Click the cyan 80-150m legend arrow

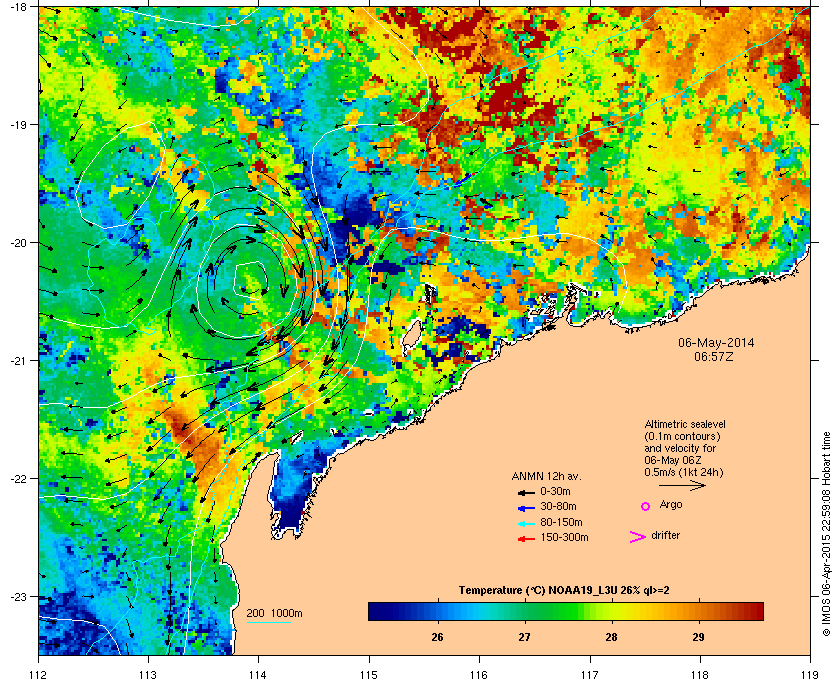click(526, 524)
